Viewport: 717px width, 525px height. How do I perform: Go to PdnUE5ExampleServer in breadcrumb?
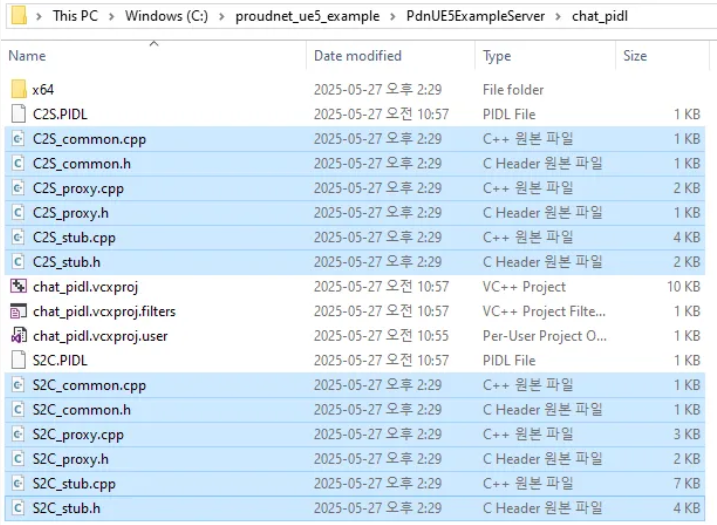click(x=476, y=16)
